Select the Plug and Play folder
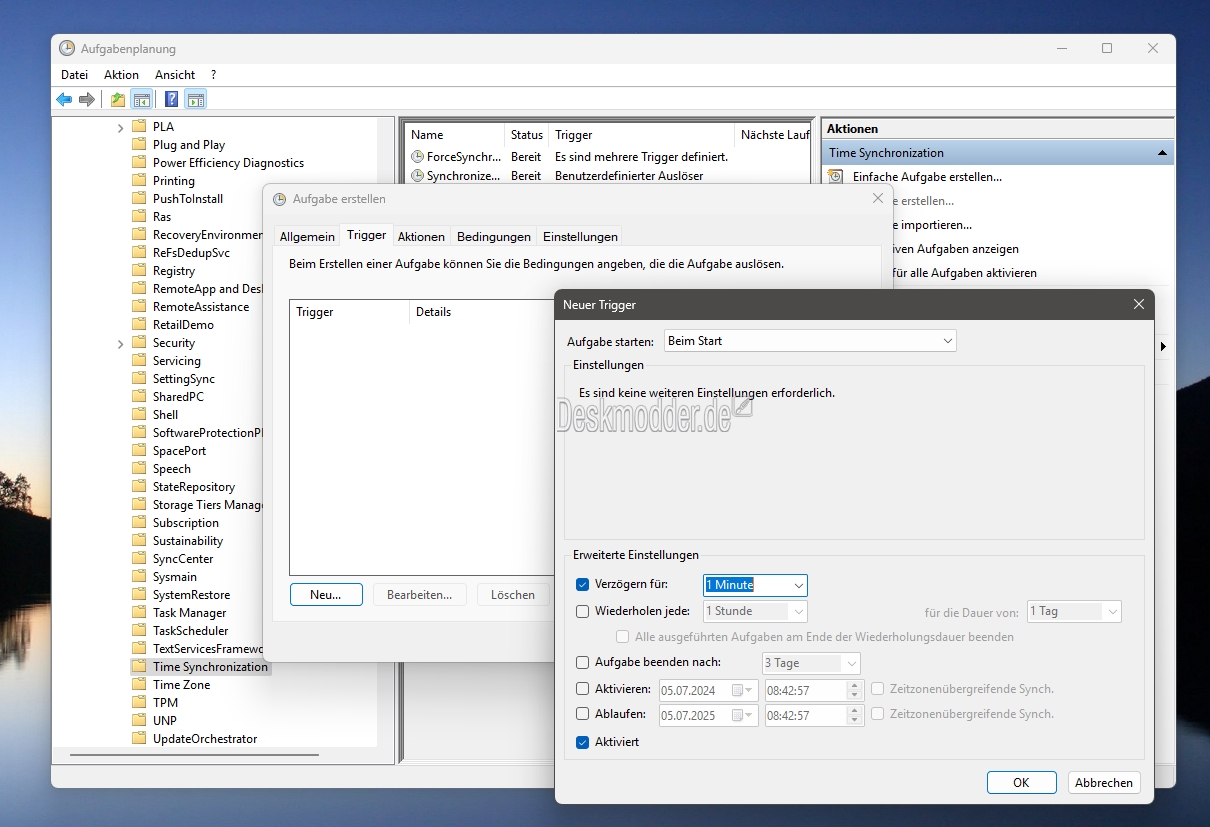The width and height of the screenshot is (1210, 827). pos(189,145)
